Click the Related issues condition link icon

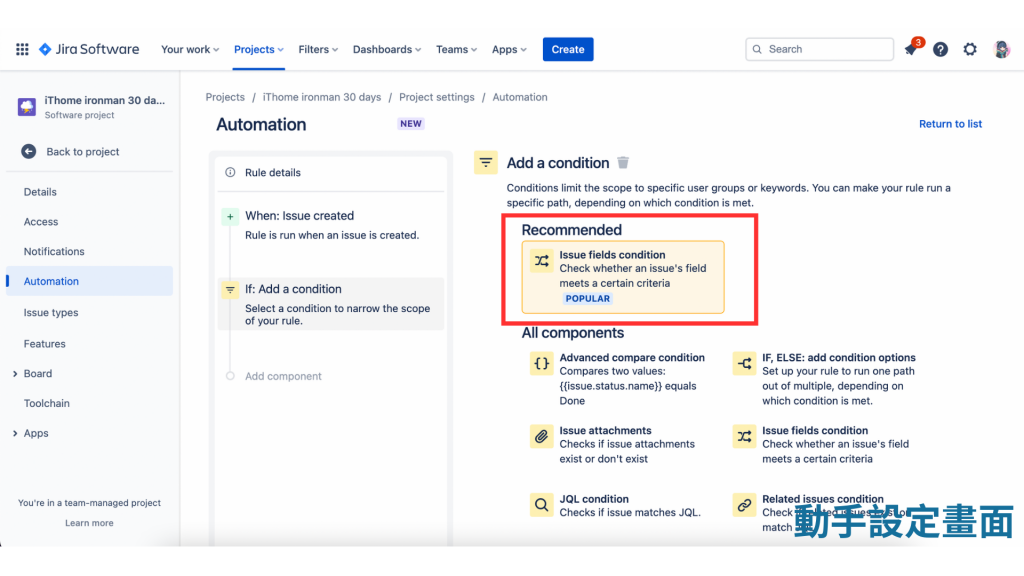[x=744, y=505]
